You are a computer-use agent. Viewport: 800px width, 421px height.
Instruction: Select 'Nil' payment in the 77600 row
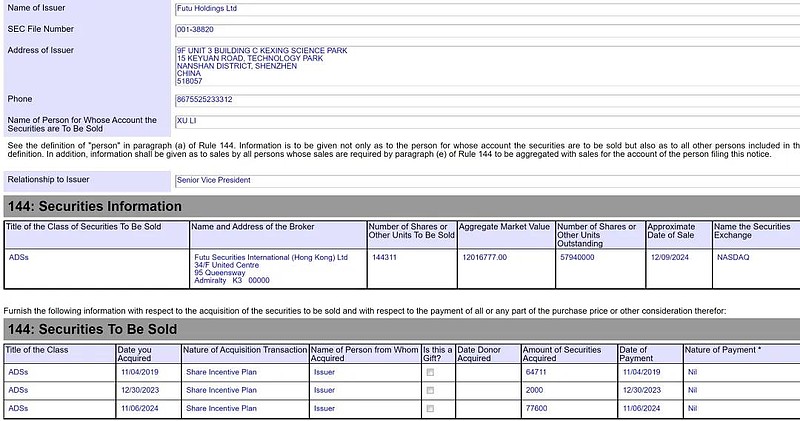[x=692, y=408]
